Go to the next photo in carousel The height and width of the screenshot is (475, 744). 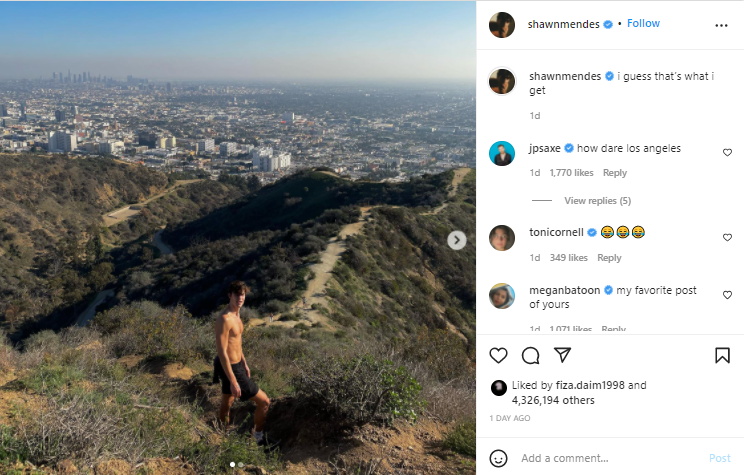456,240
